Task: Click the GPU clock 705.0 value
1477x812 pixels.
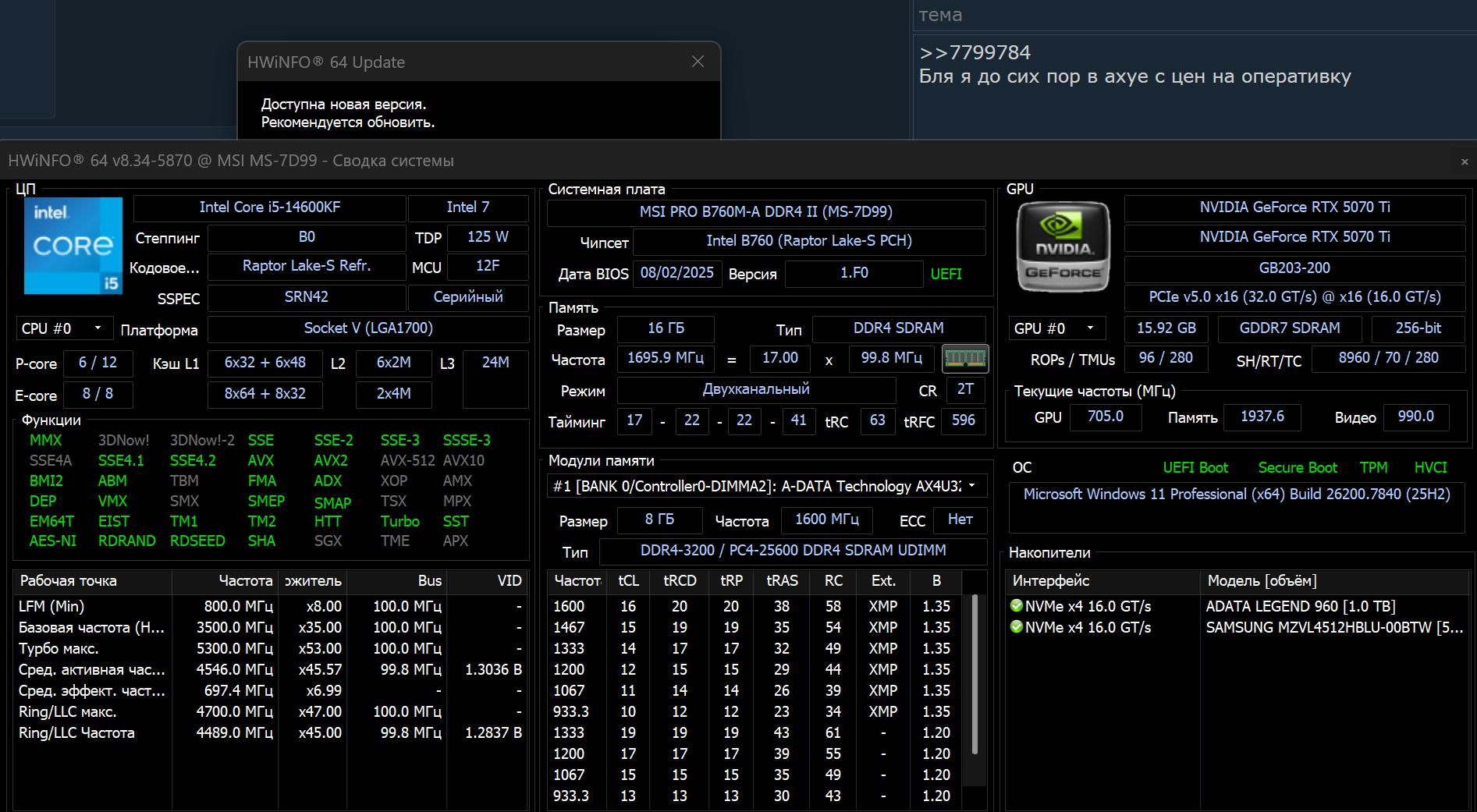Action: click(1106, 417)
